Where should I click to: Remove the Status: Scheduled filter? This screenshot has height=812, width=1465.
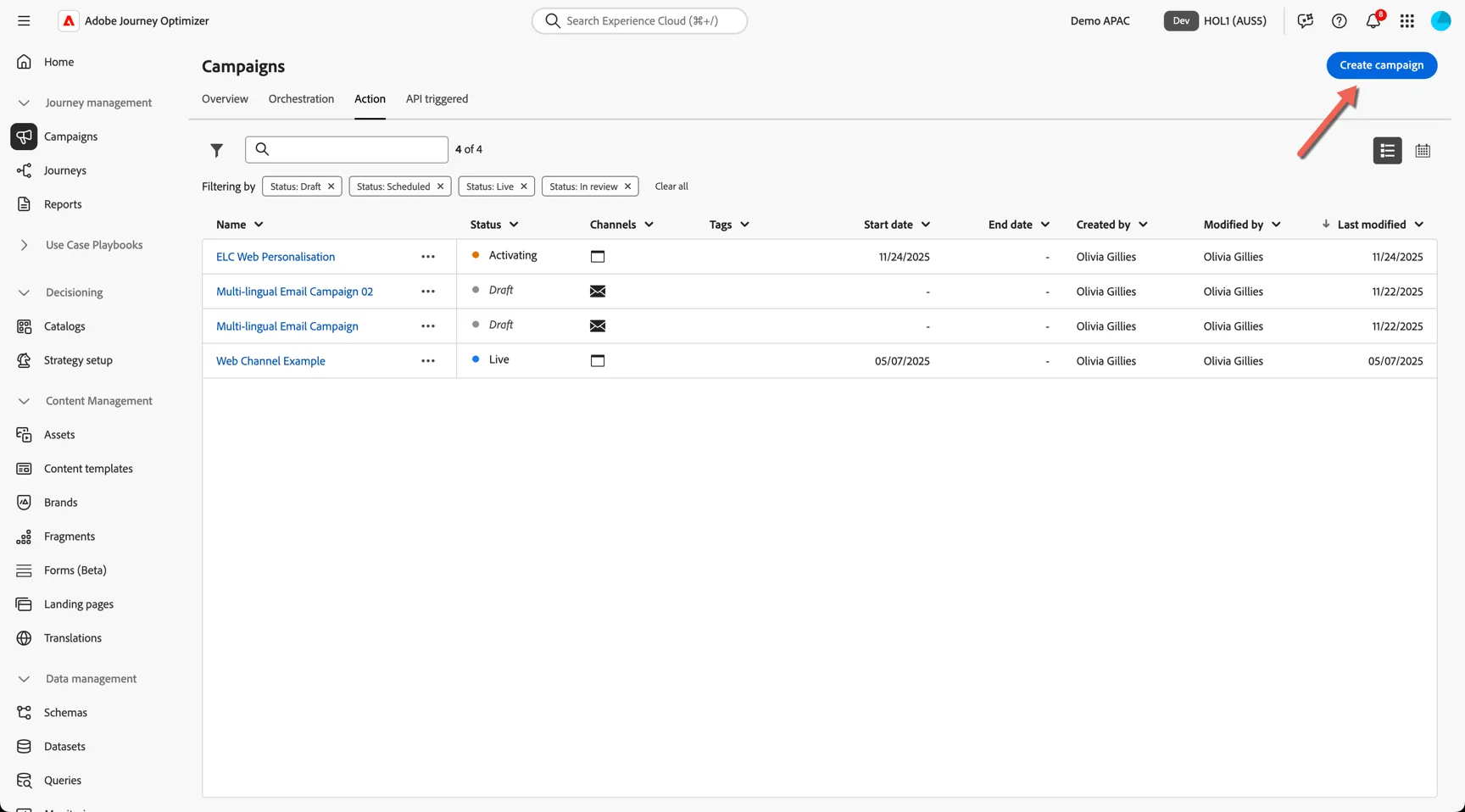click(440, 186)
